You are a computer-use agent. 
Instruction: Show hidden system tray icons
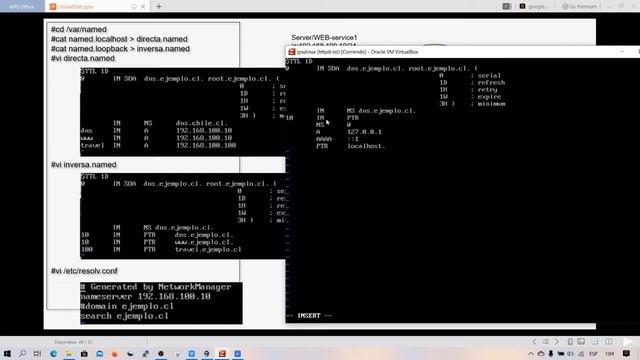531,354
